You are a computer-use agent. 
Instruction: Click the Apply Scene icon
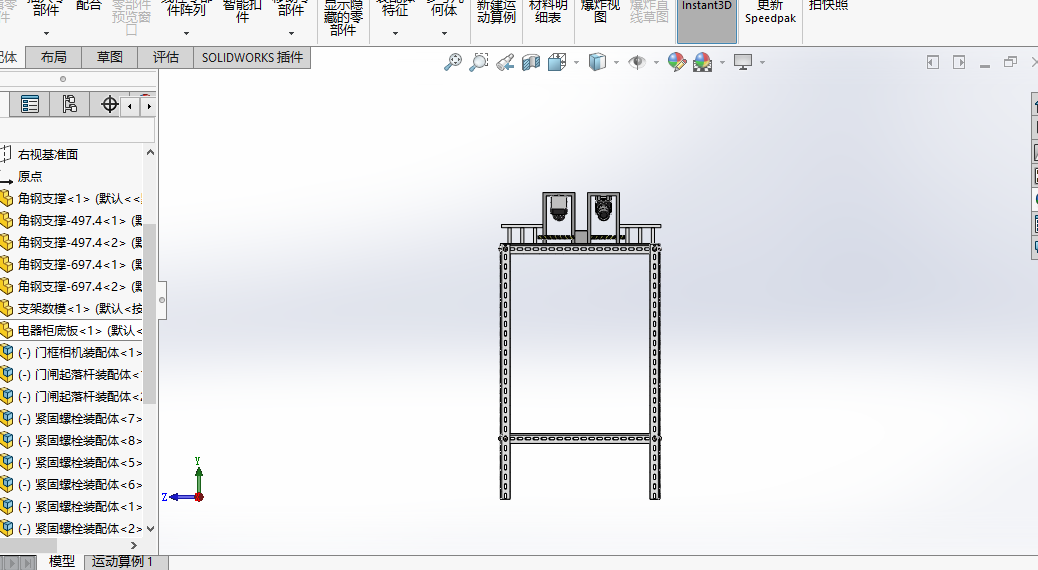pyautogui.click(x=702, y=62)
